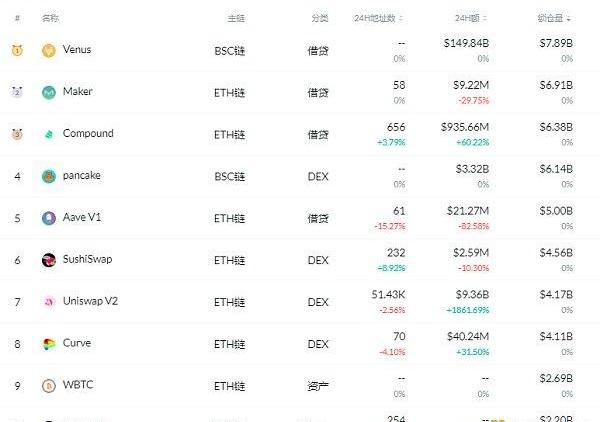This screenshot has width=600, height=422.
Task: Click the pancake protocol logo icon
Action: 49,176
